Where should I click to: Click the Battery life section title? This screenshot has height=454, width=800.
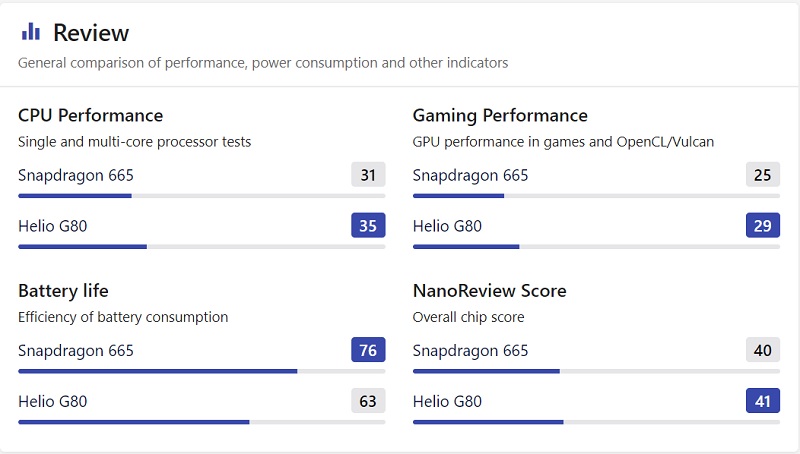pyautogui.click(x=63, y=291)
